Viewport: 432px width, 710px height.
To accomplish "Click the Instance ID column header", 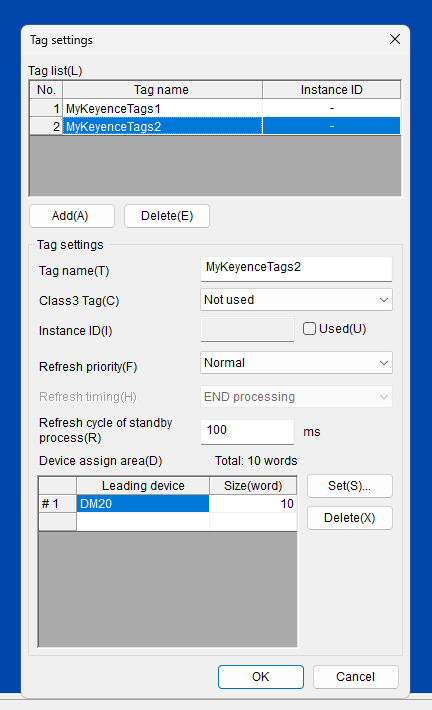I will (x=331, y=90).
